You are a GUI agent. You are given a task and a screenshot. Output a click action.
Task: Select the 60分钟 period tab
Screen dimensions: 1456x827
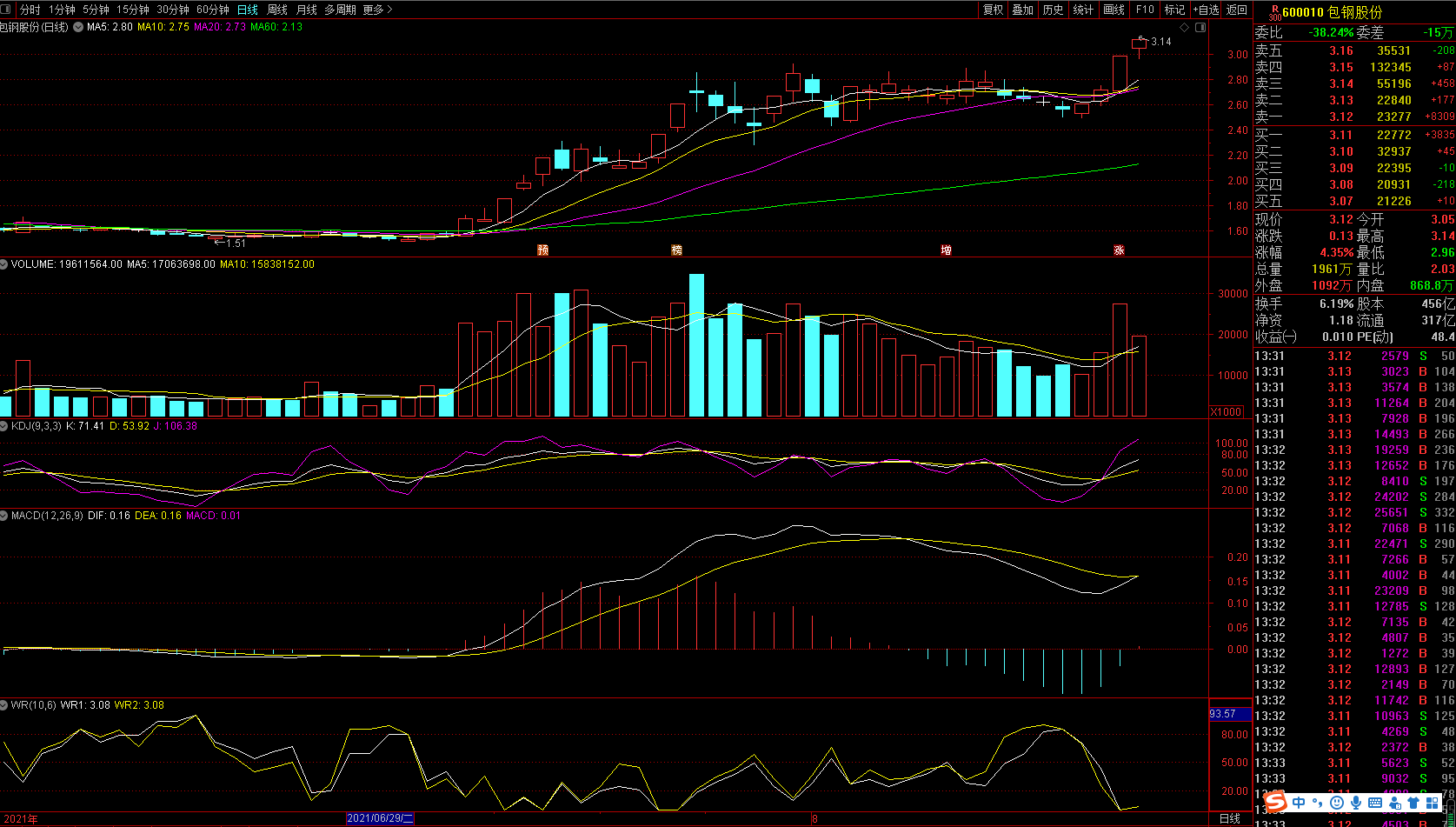pyautogui.click(x=213, y=10)
